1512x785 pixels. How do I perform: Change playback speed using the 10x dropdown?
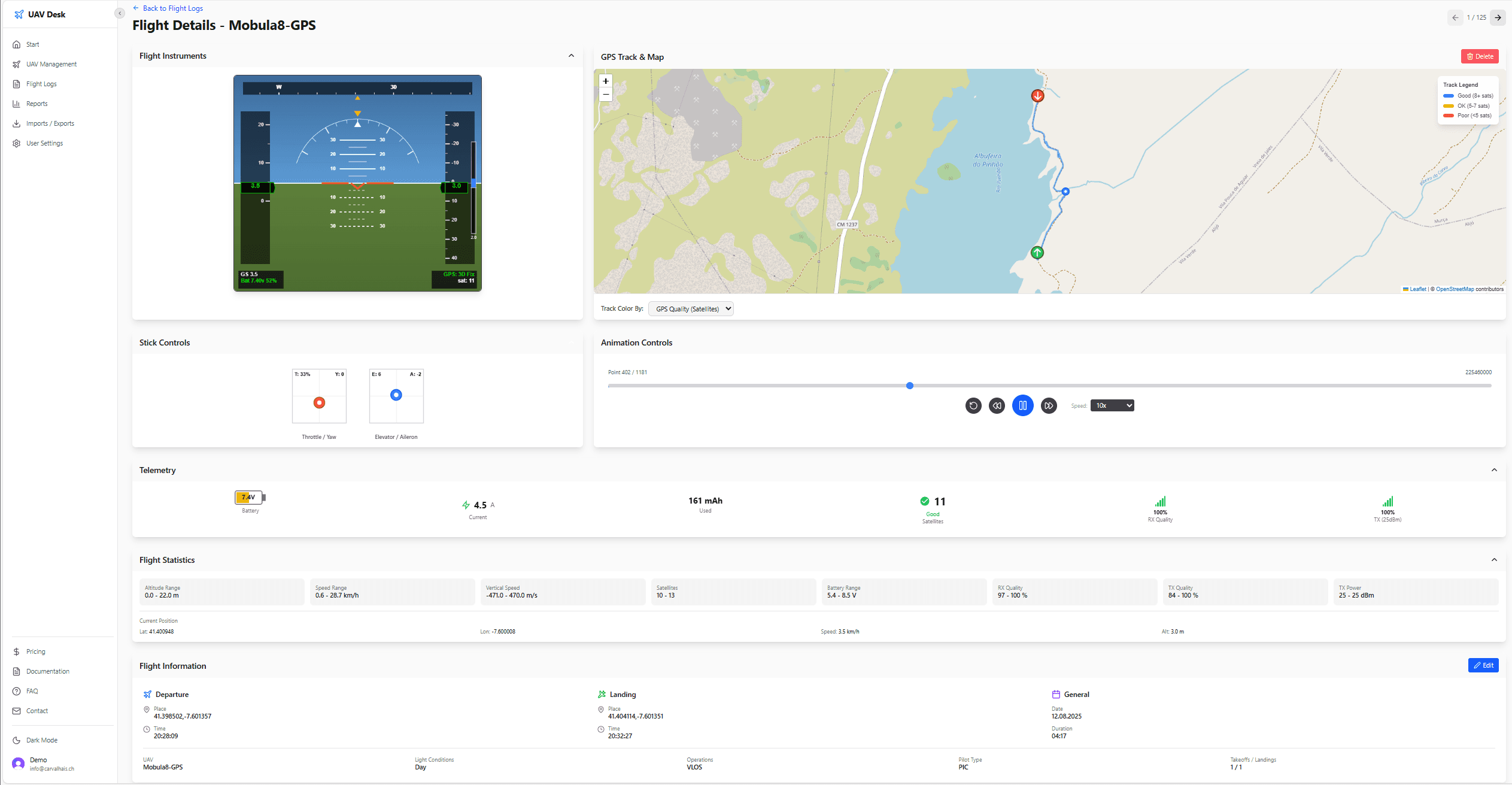1111,405
